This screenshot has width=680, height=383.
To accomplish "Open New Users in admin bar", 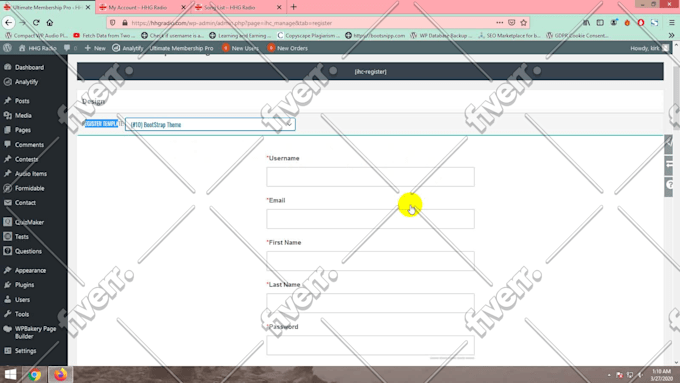I will (x=240, y=48).
